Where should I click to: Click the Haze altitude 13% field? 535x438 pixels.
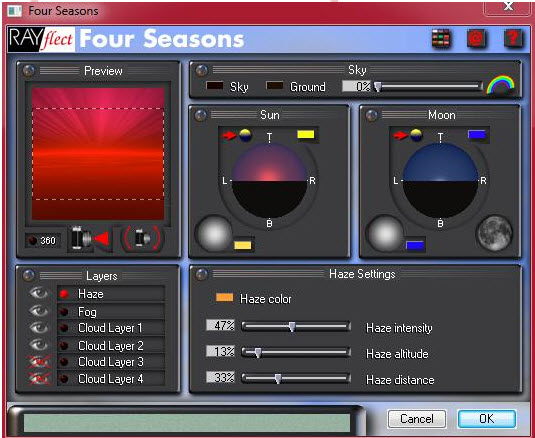click(x=220, y=351)
